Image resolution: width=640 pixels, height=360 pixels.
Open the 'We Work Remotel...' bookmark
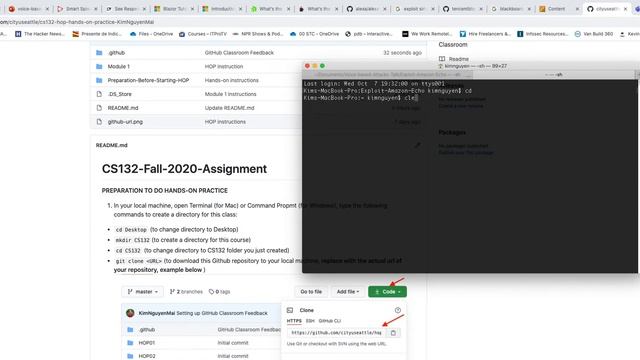[427, 34]
